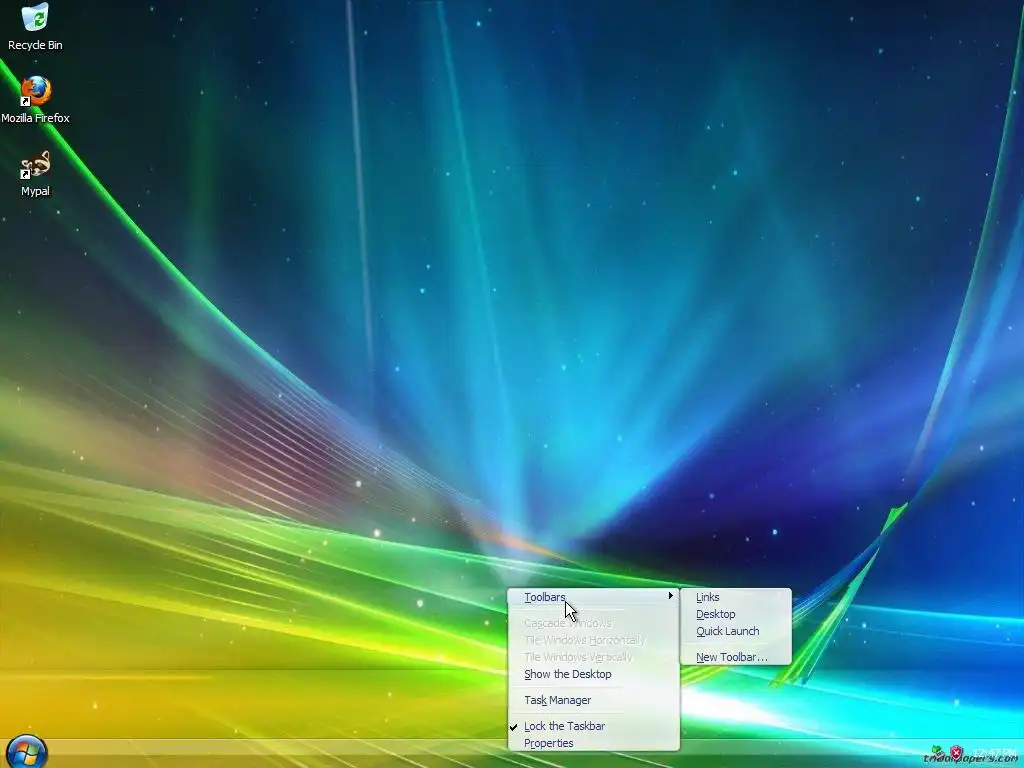Viewport: 1024px width, 768px height.
Task: Click the Safely Remove Hardware tray icon
Action: pos(938,753)
